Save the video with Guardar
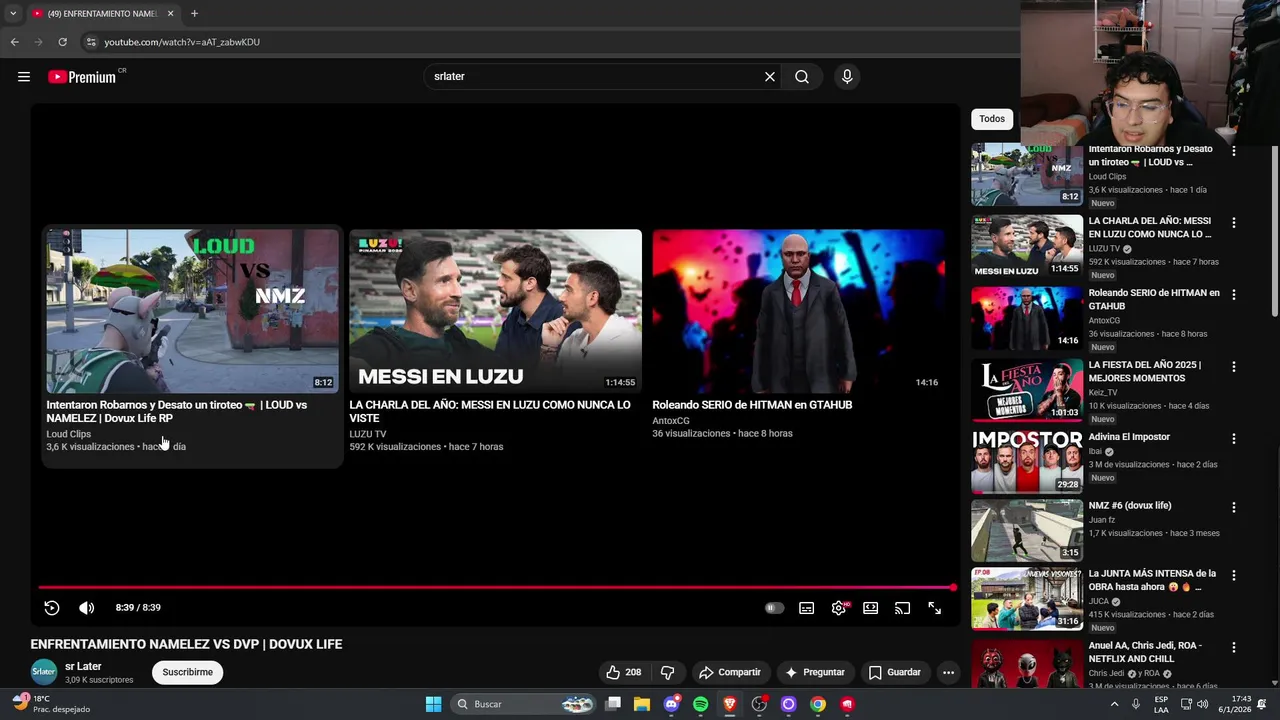 (895, 672)
